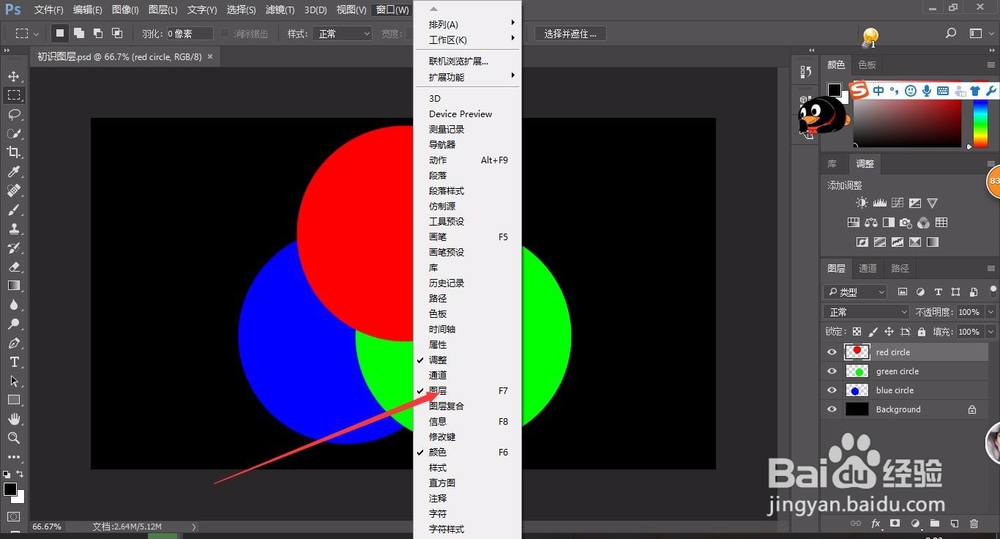Toggle visibility of blue circle layer
Viewport: 1000px width, 539px height.
pyautogui.click(x=832, y=390)
